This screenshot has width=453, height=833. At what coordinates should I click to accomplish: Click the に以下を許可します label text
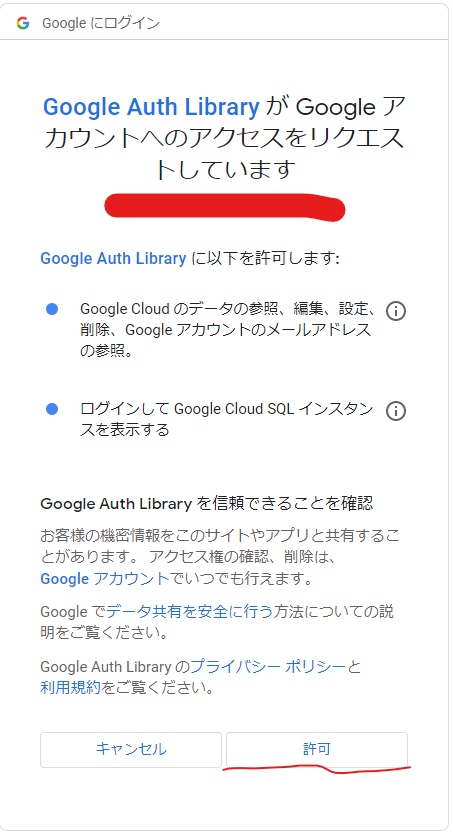point(264,258)
